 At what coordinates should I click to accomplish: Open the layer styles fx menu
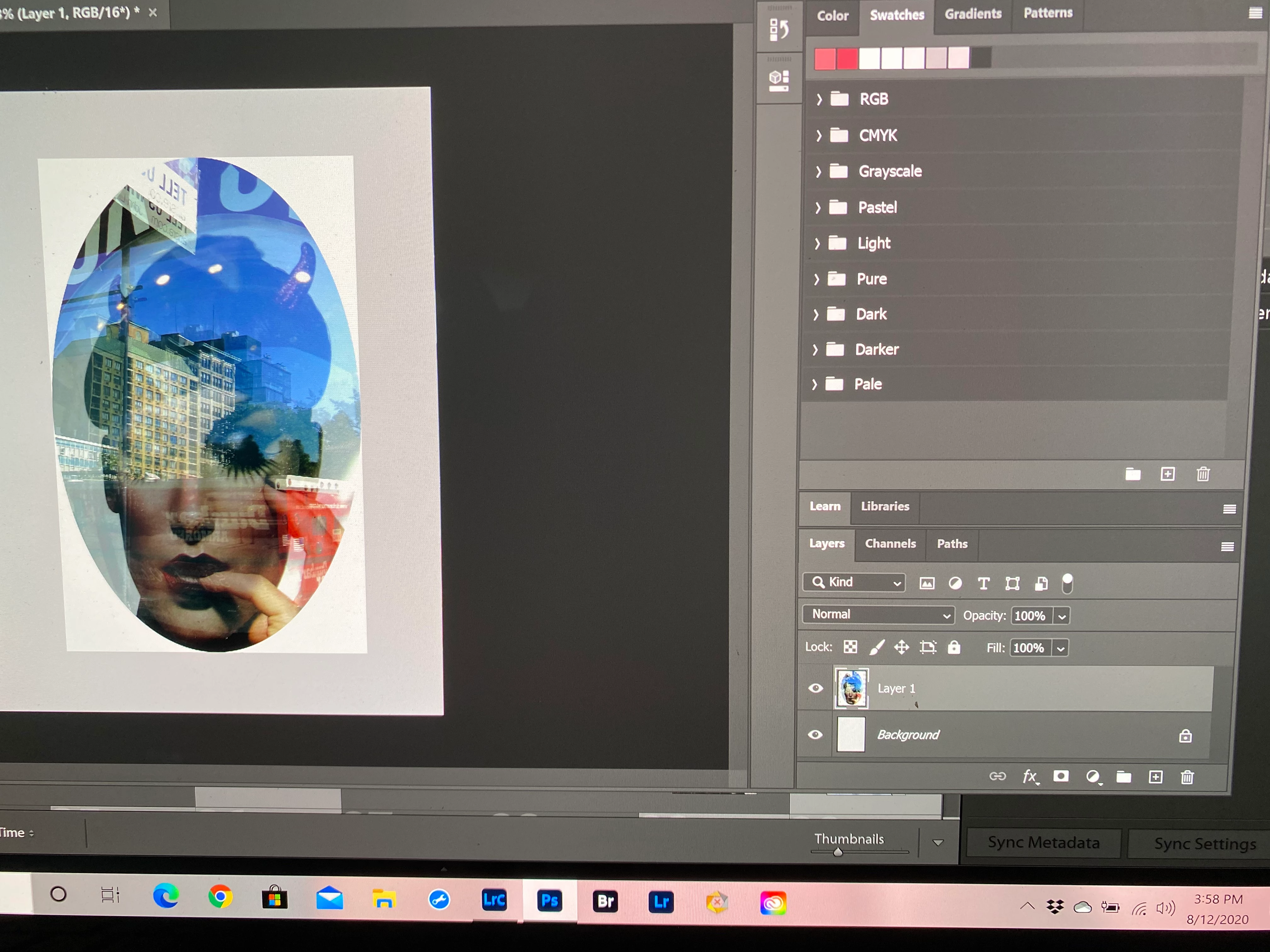point(1029,776)
